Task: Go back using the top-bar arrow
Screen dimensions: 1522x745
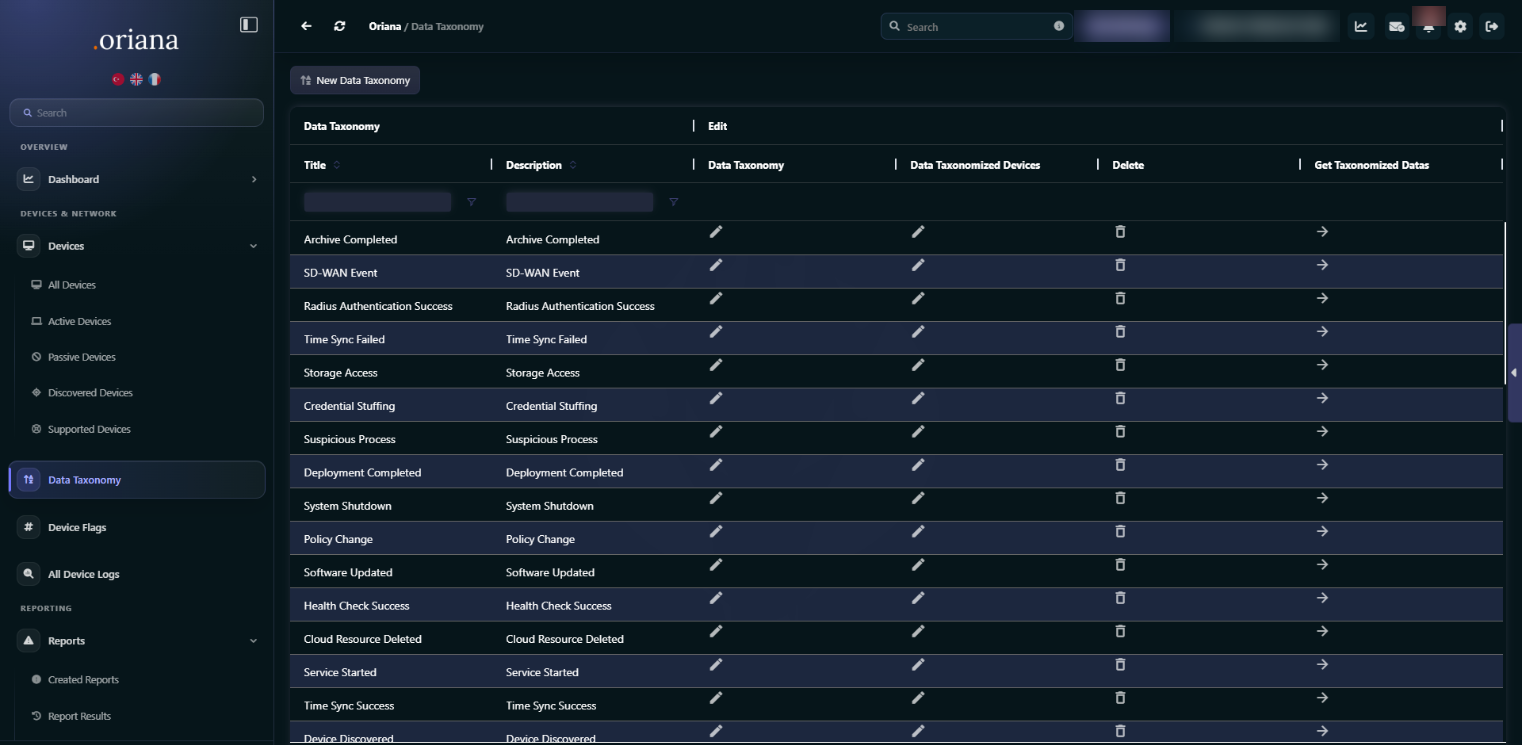Action: (x=306, y=27)
